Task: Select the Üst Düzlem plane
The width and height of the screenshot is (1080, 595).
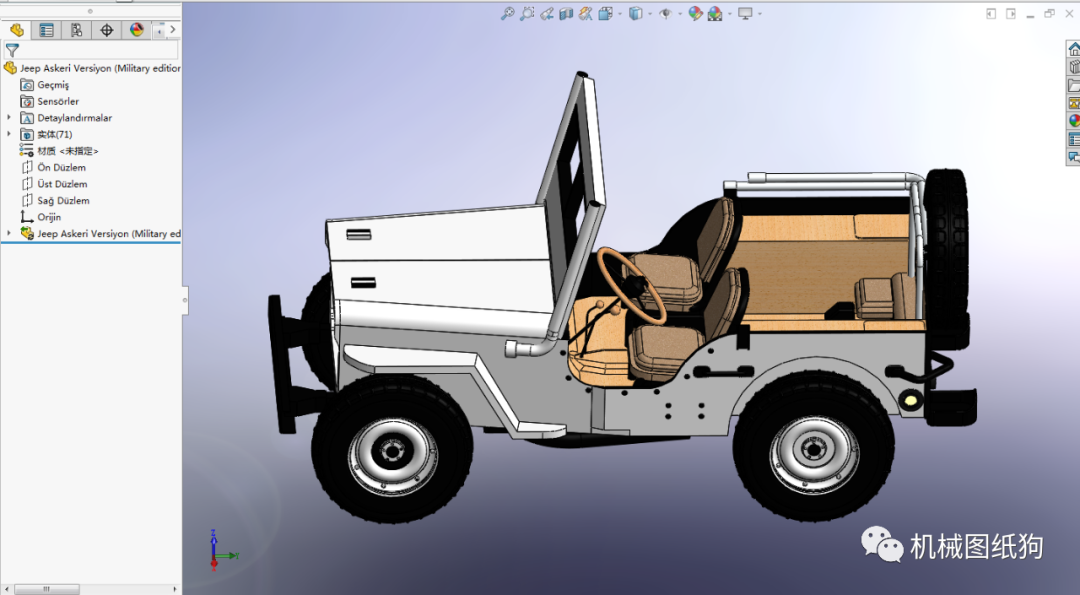Action: pyautogui.click(x=54, y=184)
